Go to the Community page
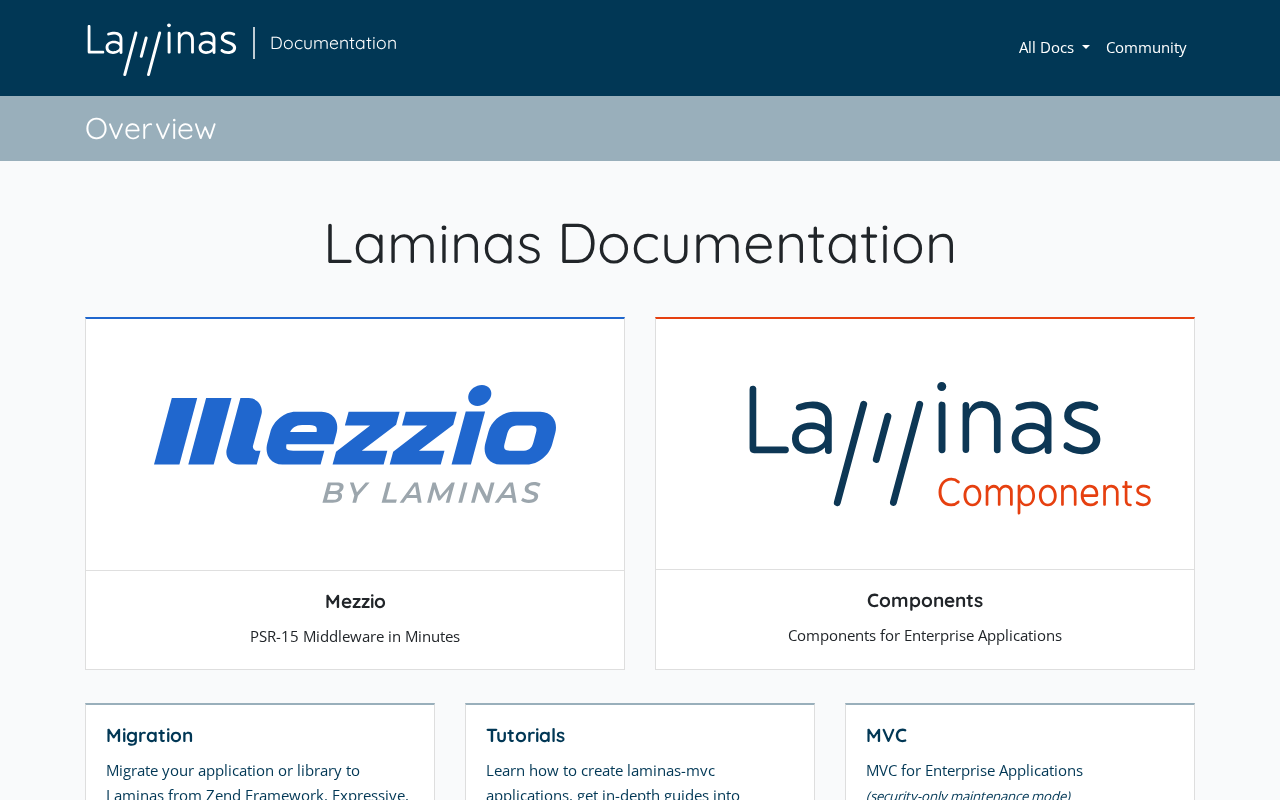Screen dimensions: 1280x800 pos(1146,47)
